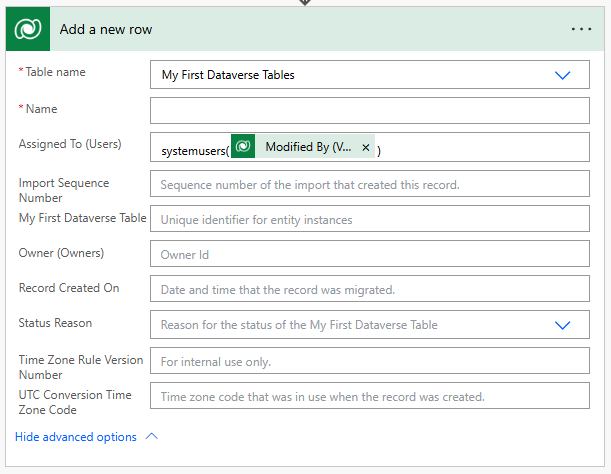Screen dimensions: 611x474
Task: Open the ellipsis menu for Add a new row
Action: click(581, 29)
